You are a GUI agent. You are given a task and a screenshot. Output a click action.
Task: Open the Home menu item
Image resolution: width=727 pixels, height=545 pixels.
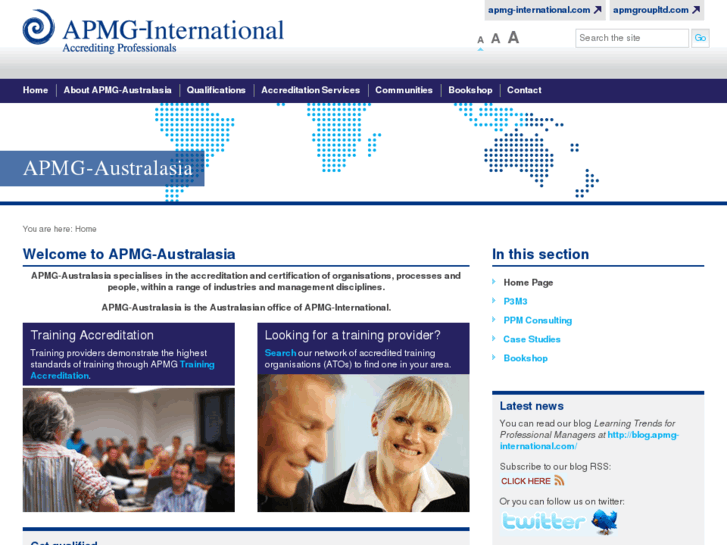coord(35,90)
